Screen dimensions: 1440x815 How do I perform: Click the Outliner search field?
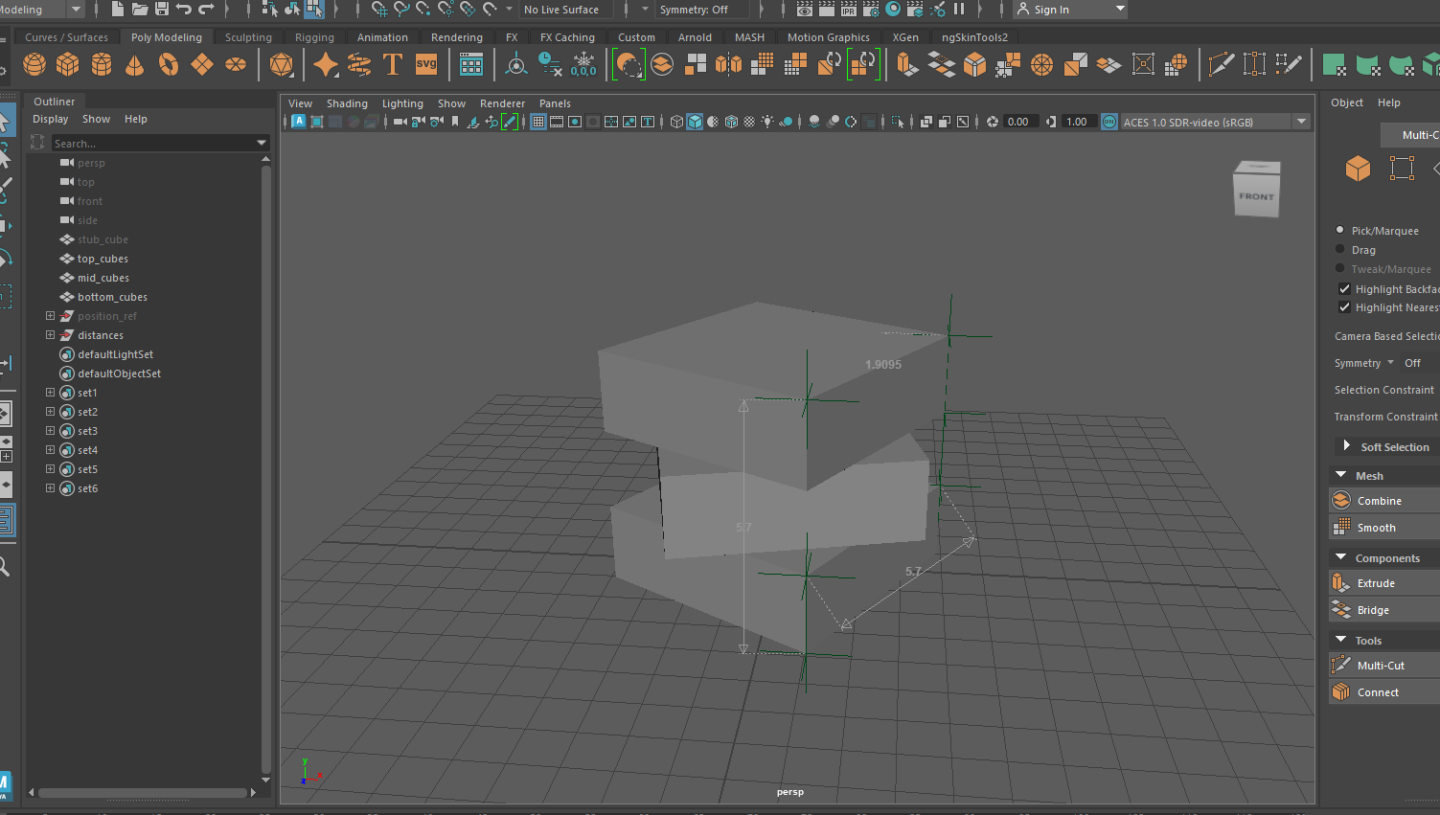[x=154, y=143]
